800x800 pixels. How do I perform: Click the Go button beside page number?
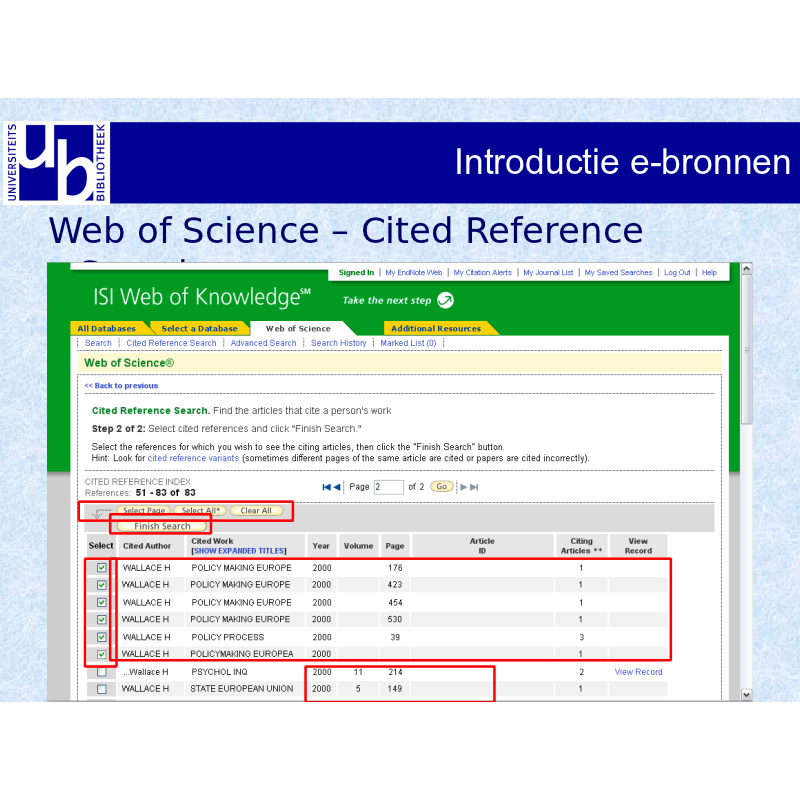[x=442, y=487]
